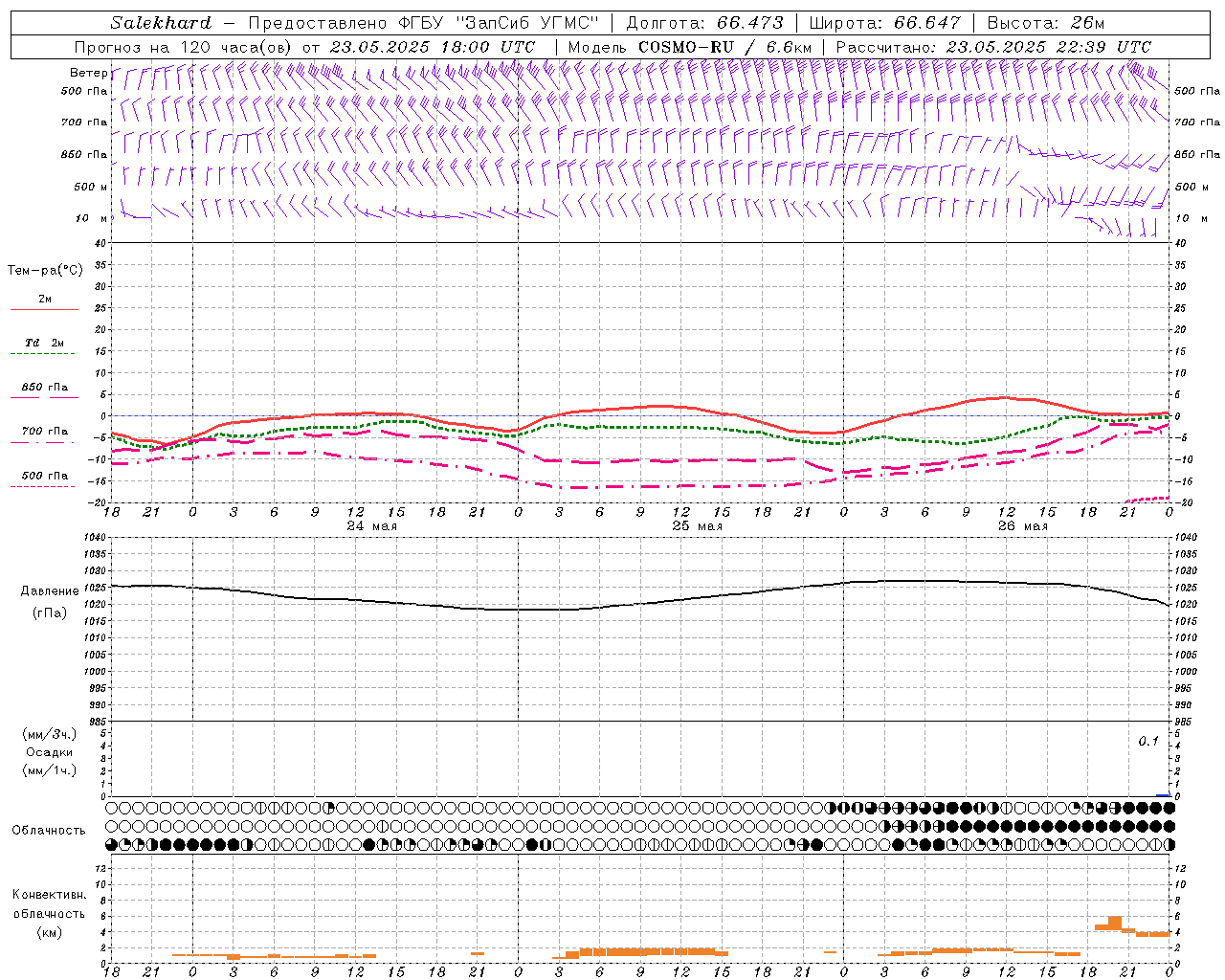1225x980 pixels.
Task: Click the "500 гПа" temperature legend entry
Action: pyautogui.click(x=45, y=476)
